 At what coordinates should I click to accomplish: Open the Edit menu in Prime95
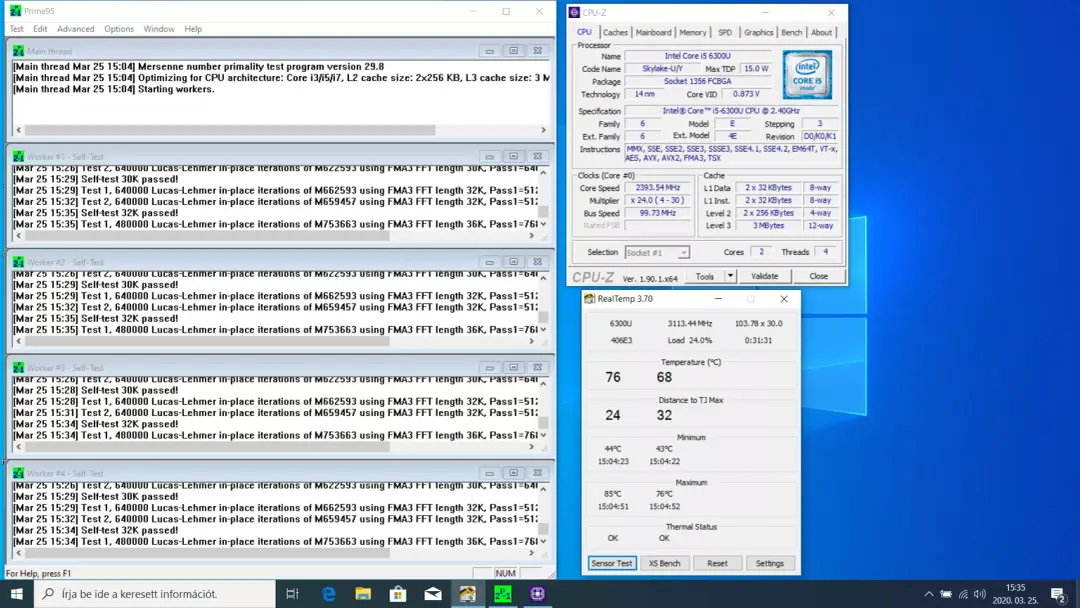[x=40, y=29]
